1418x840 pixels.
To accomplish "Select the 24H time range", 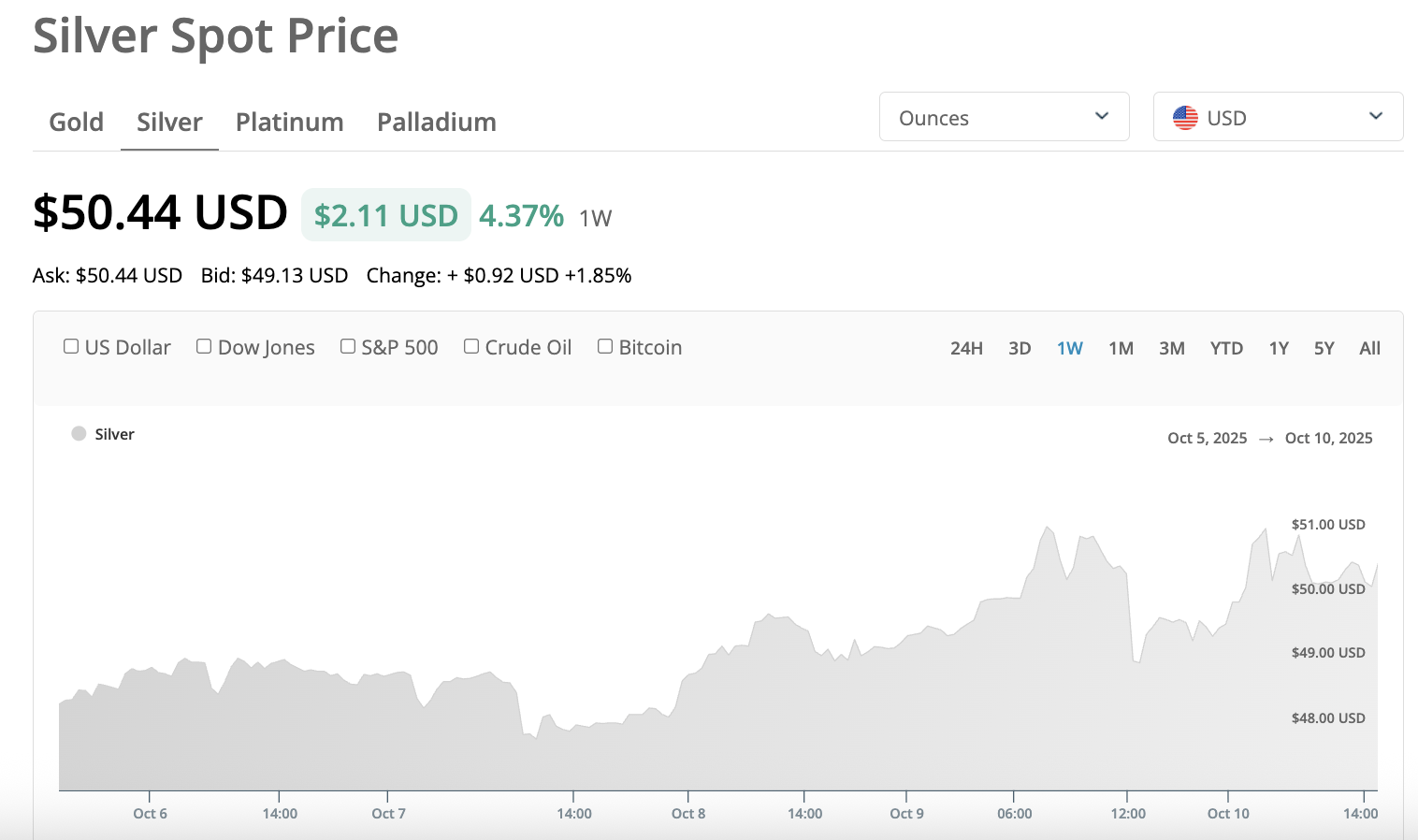I will pyautogui.click(x=966, y=349).
